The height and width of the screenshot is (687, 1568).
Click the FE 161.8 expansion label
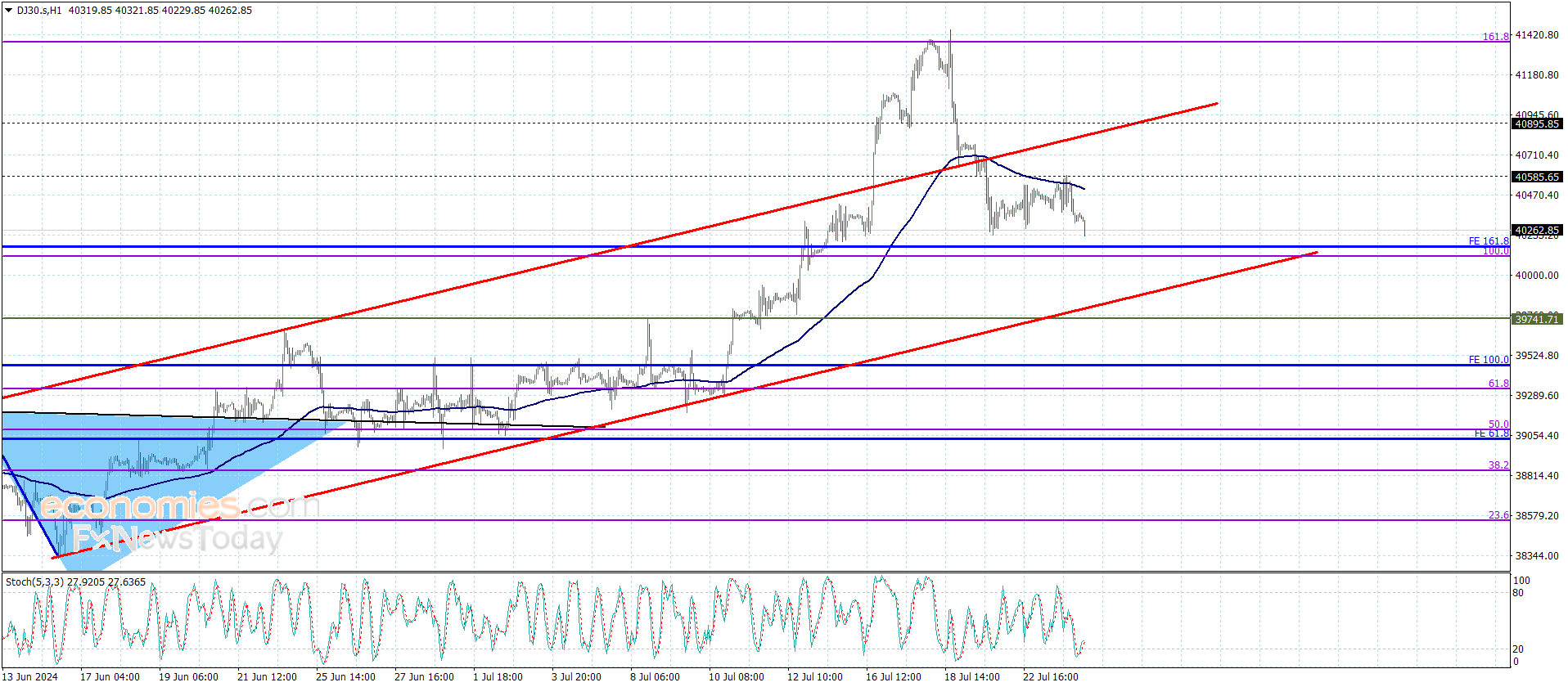(1489, 241)
